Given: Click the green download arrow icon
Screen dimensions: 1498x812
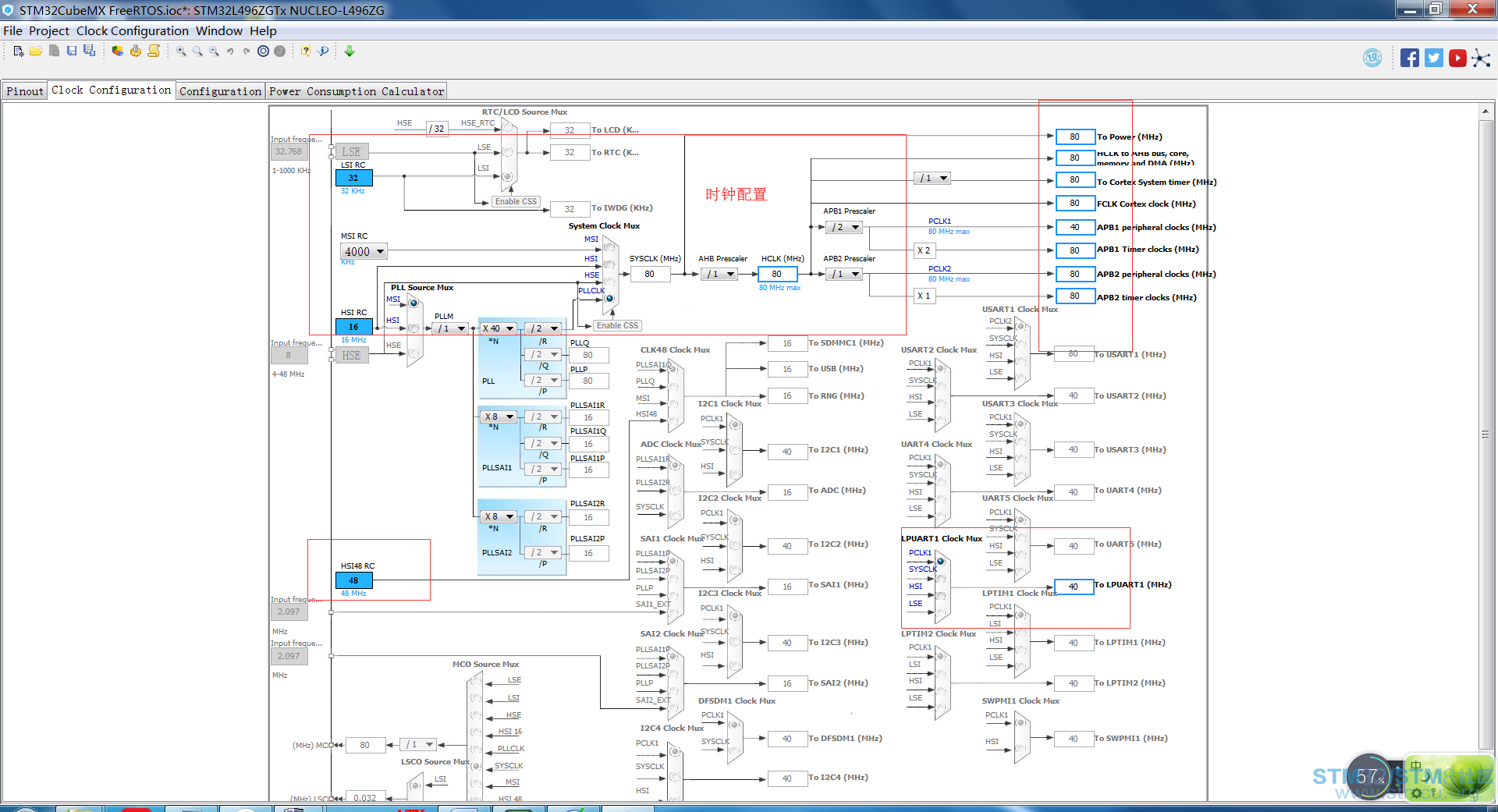Looking at the screenshot, I should tap(350, 51).
